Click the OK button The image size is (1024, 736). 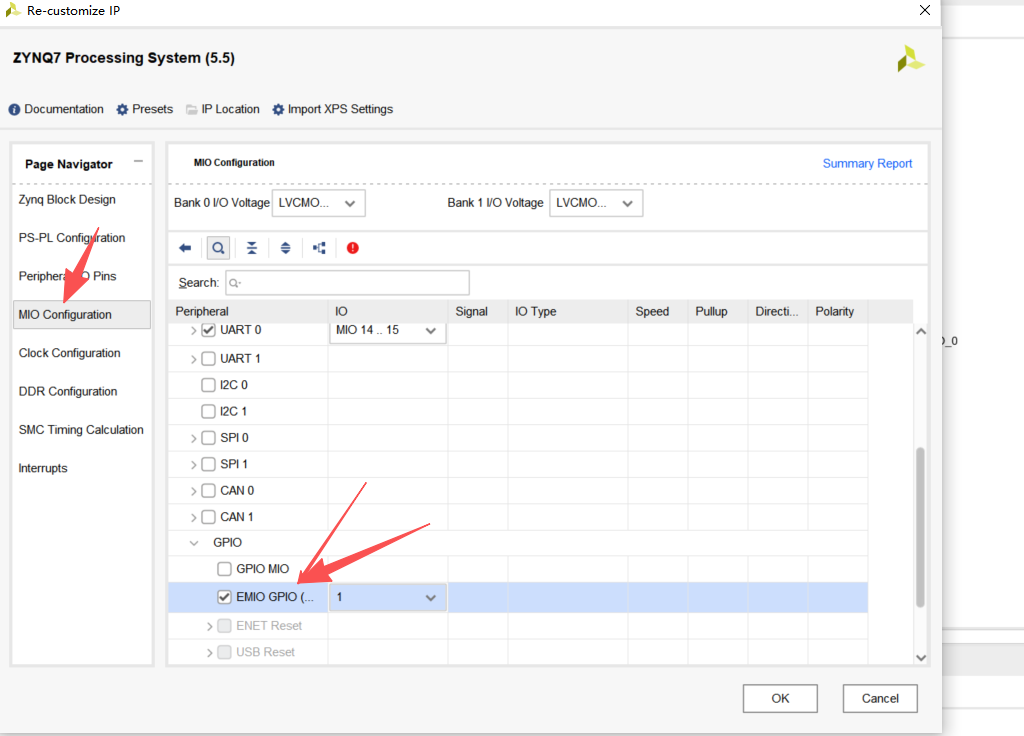point(780,699)
